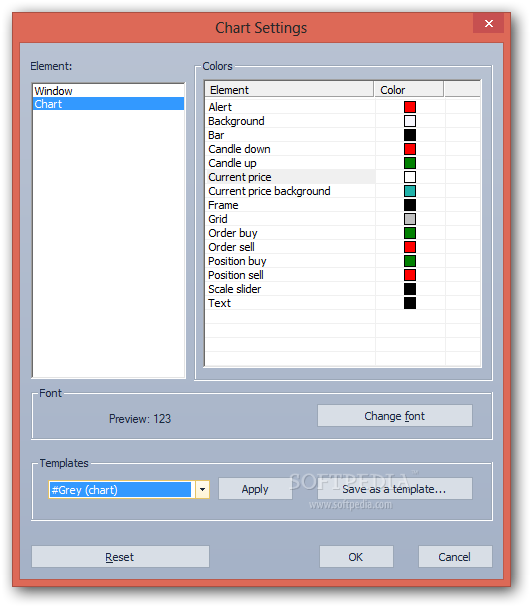Select the Text row label
The width and height of the screenshot is (531, 607).
(219, 303)
